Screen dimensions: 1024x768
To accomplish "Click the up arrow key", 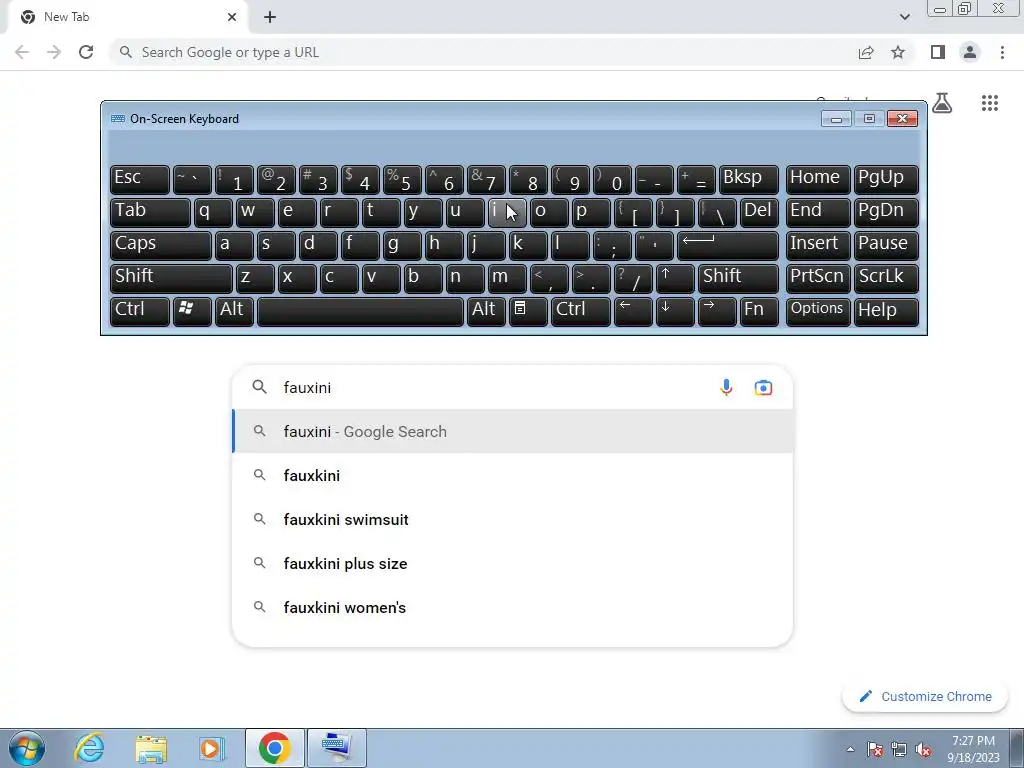I will coord(675,278).
